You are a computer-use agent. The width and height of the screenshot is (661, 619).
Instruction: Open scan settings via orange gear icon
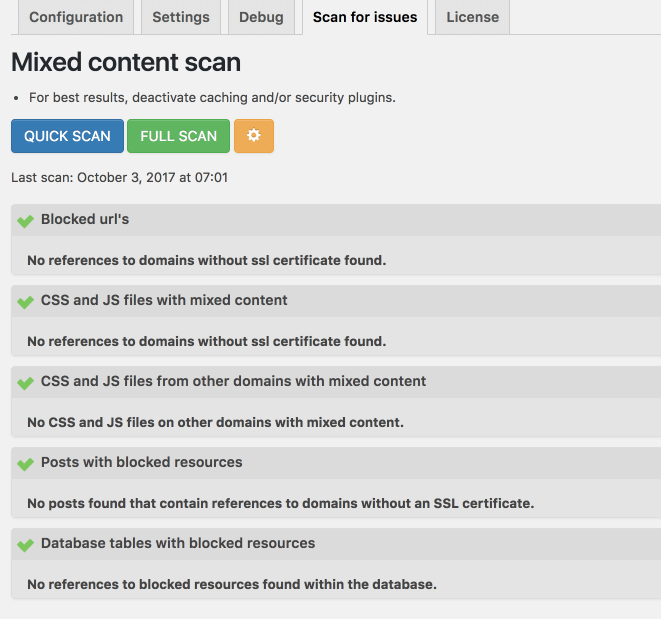tap(254, 136)
